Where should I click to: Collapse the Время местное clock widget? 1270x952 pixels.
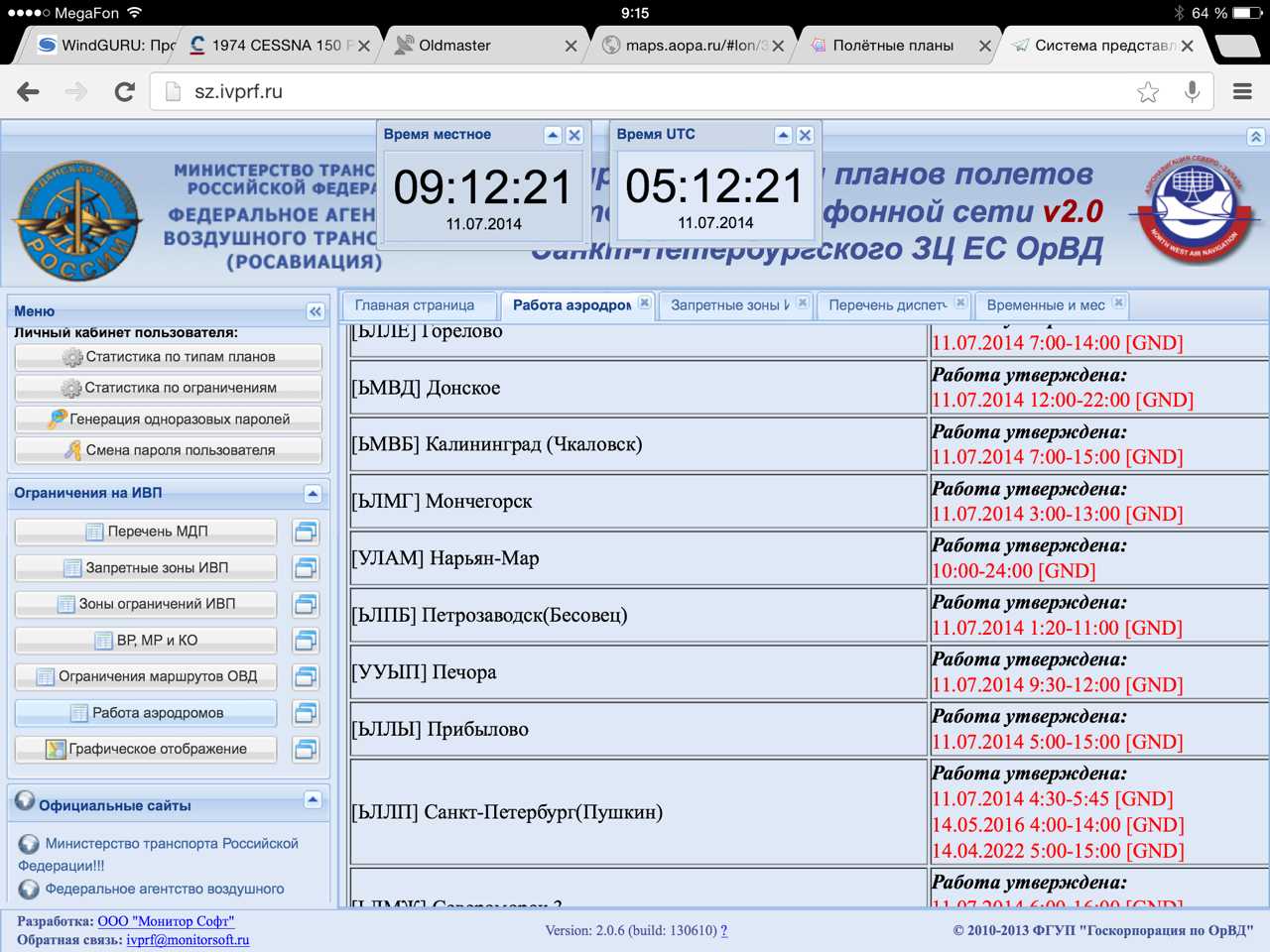(553, 135)
